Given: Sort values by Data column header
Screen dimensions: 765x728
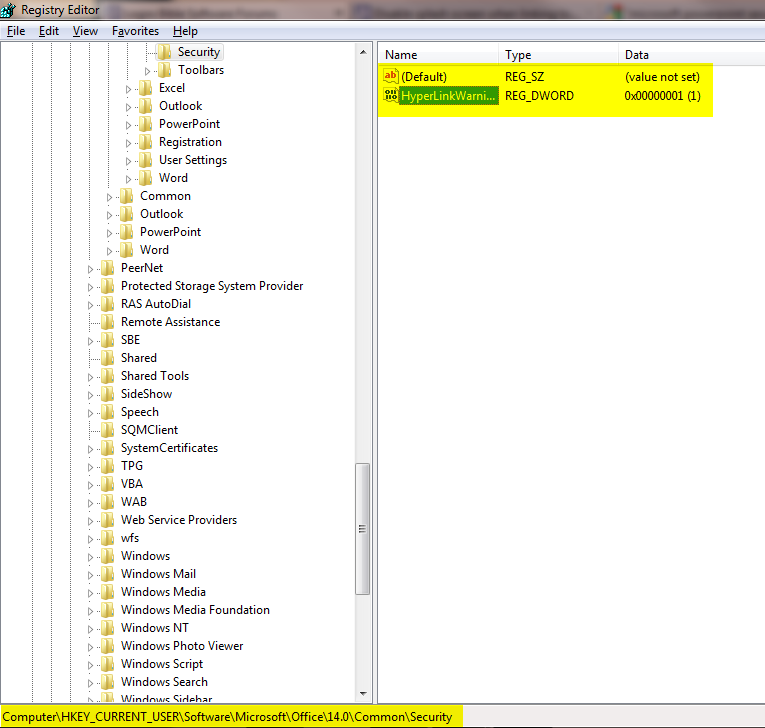Looking at the screenshot, I should pos(691,55).
